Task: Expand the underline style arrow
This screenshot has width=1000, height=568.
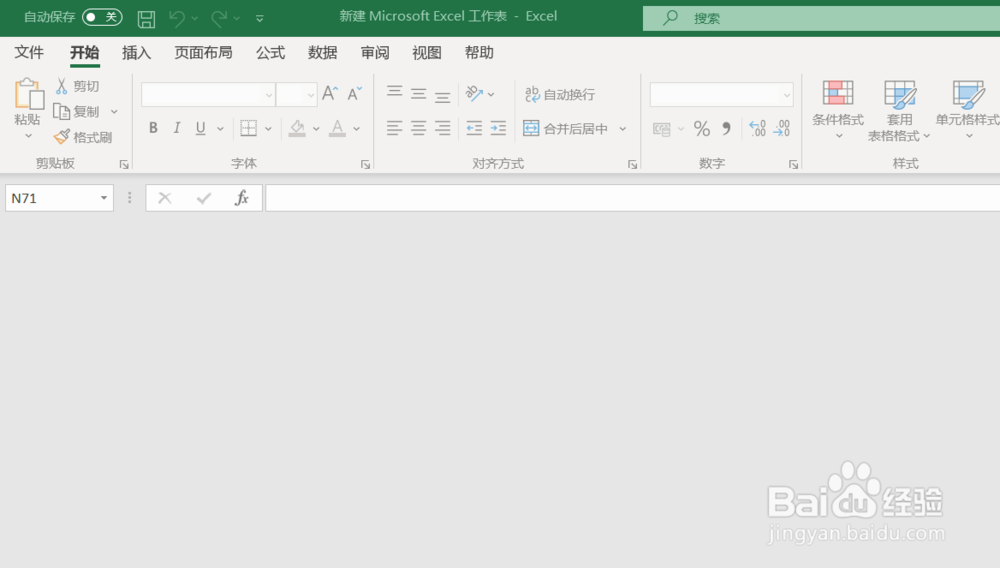Action: (x=220, y=129)
